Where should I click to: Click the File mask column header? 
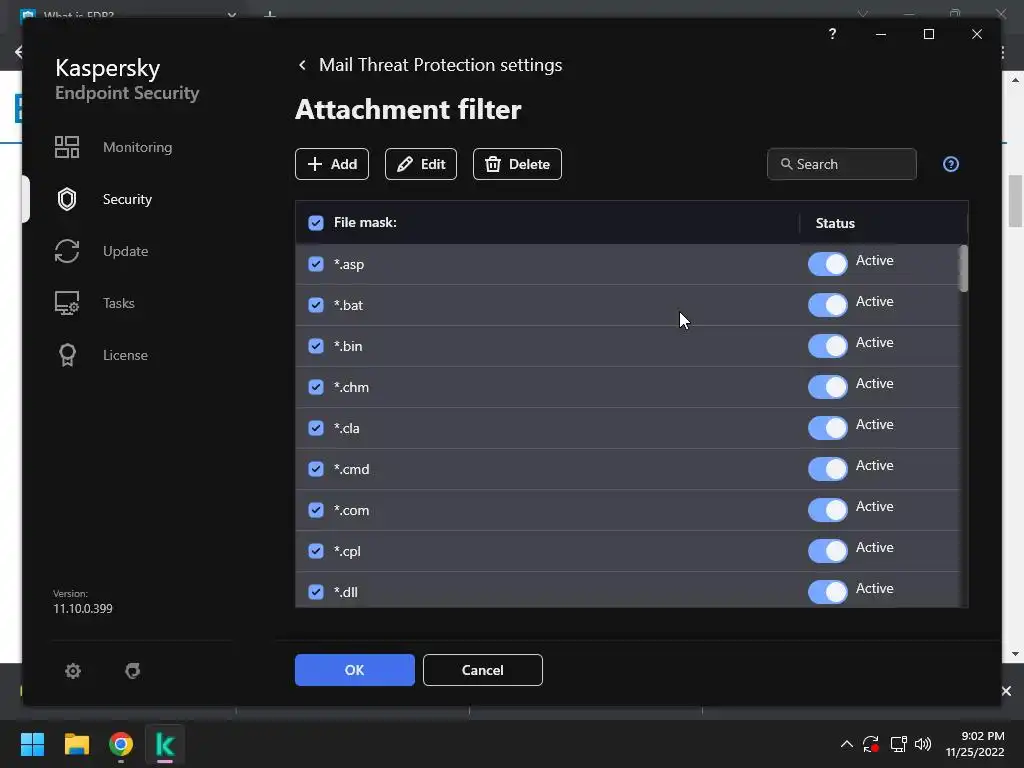[365, 223]
